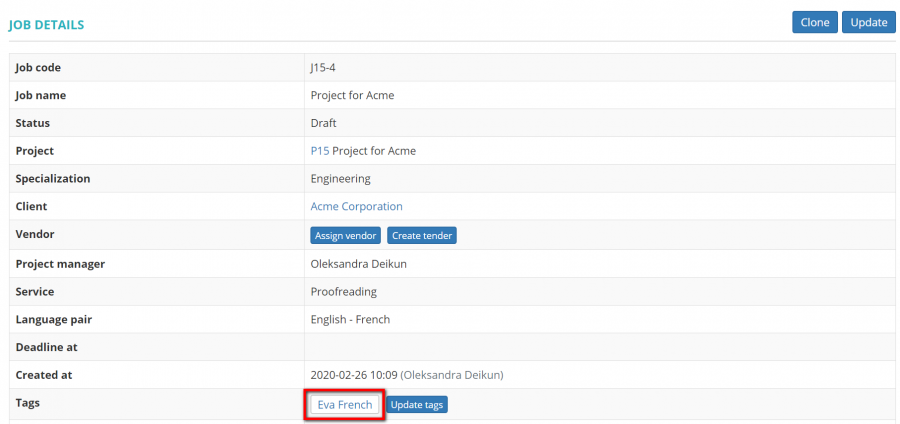Viewport: 900px width, 424px height.
Task: Click Assign vendor in the Vendor row
Action: tap(345, 236)
